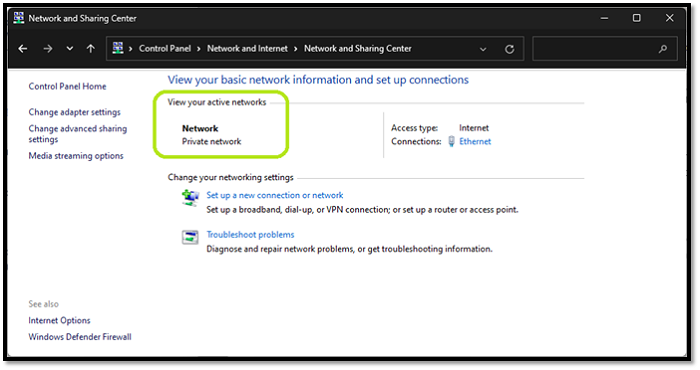Viewport: 700px width, 370px height.
Task: Expand the chevron after Control Panel breadcrumb
Action: tap(199, 49)
